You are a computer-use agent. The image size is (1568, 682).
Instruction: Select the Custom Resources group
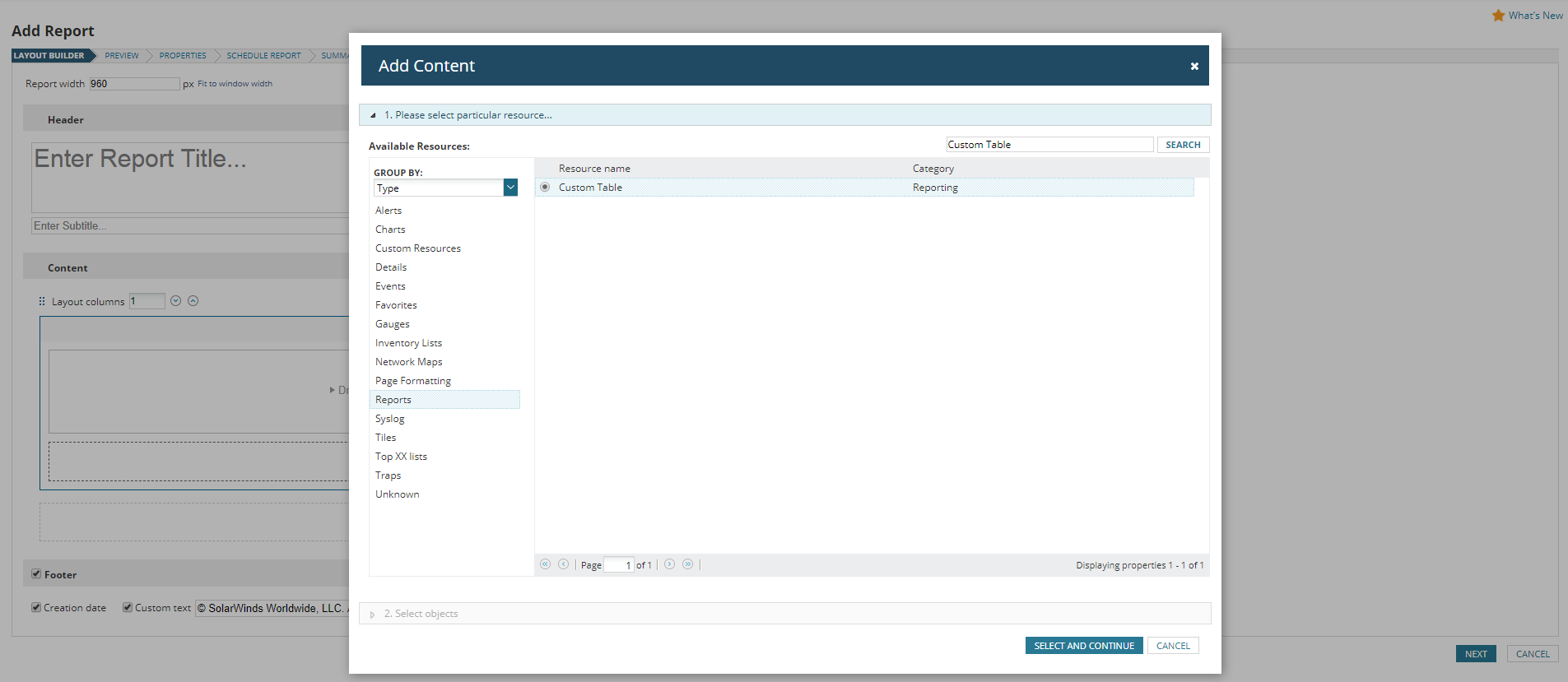tap(418, 248)
